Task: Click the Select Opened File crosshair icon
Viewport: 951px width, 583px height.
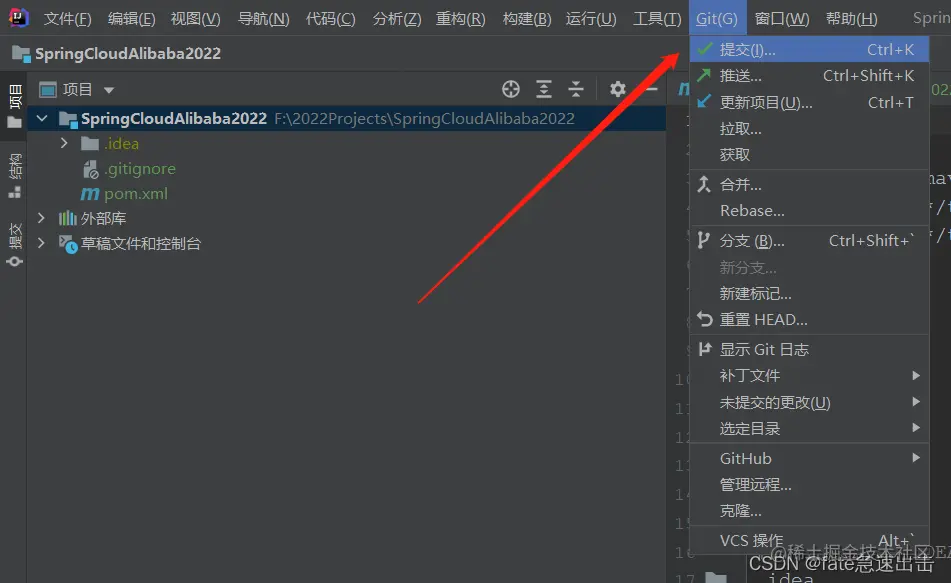Action: pos(511,89)
